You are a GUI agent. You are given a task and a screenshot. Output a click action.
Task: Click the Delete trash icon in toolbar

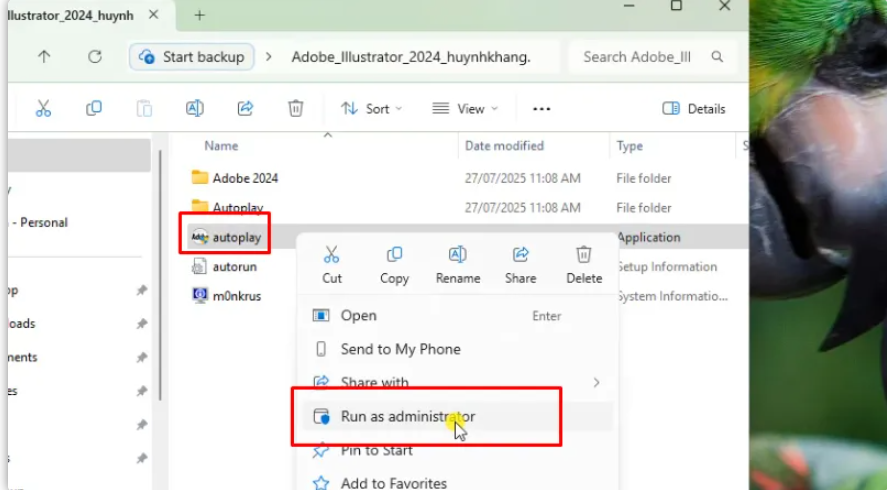296,109
